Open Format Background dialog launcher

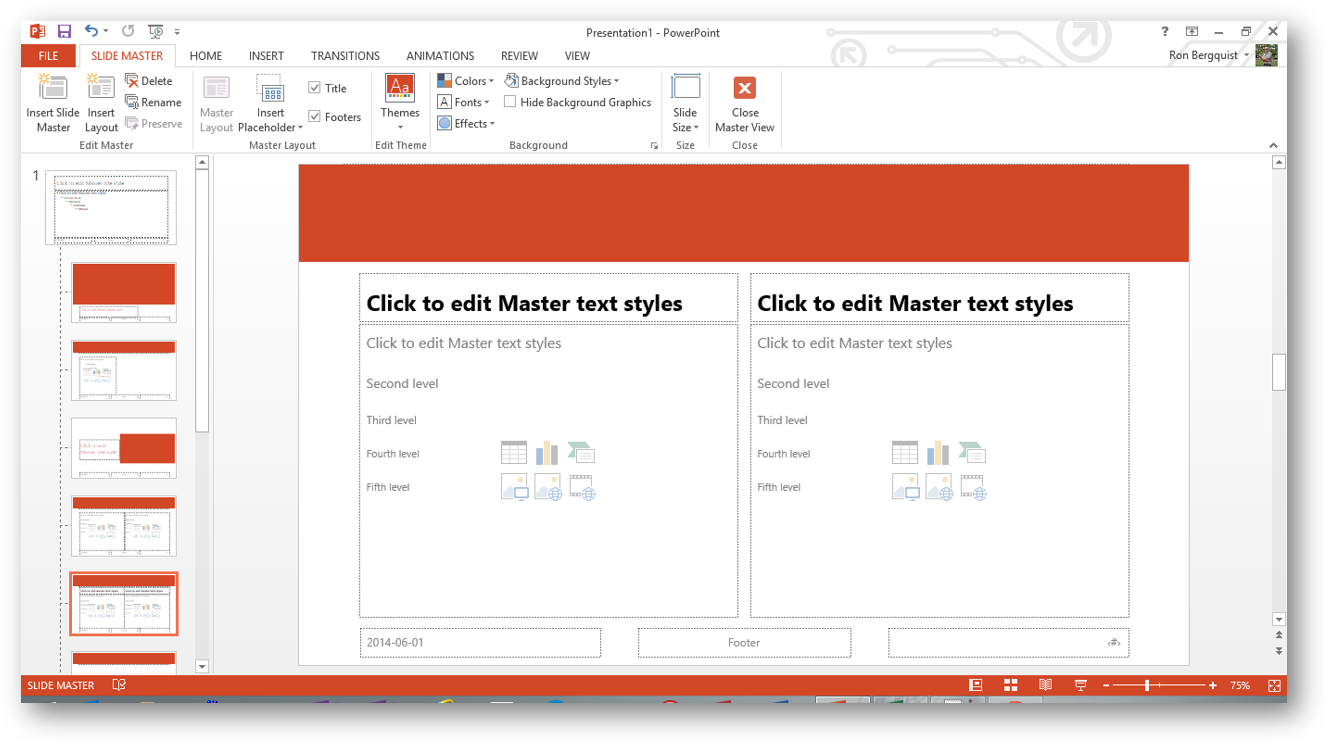(x=654, y=146)
